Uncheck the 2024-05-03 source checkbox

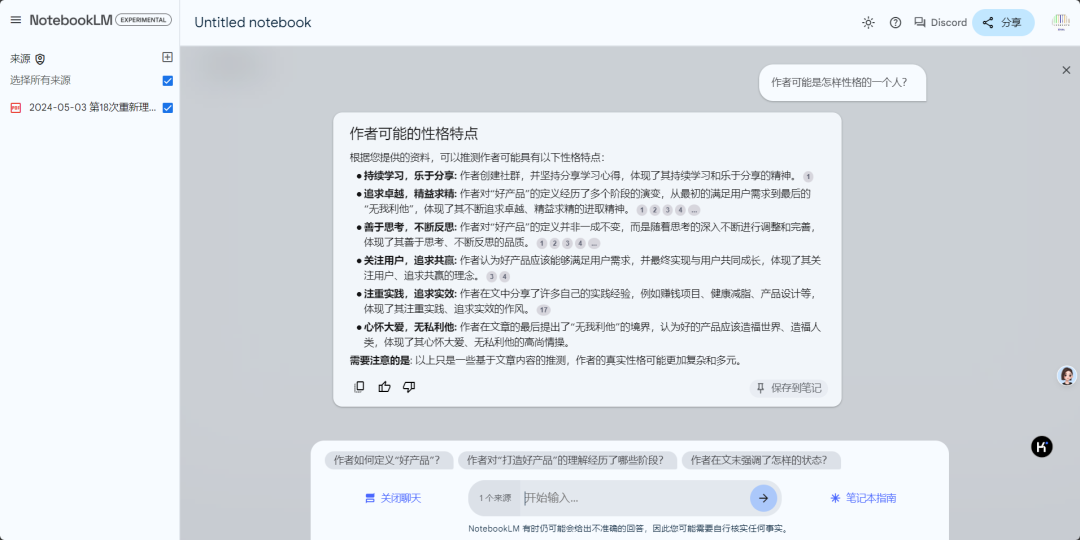click(x=168, y=108)
